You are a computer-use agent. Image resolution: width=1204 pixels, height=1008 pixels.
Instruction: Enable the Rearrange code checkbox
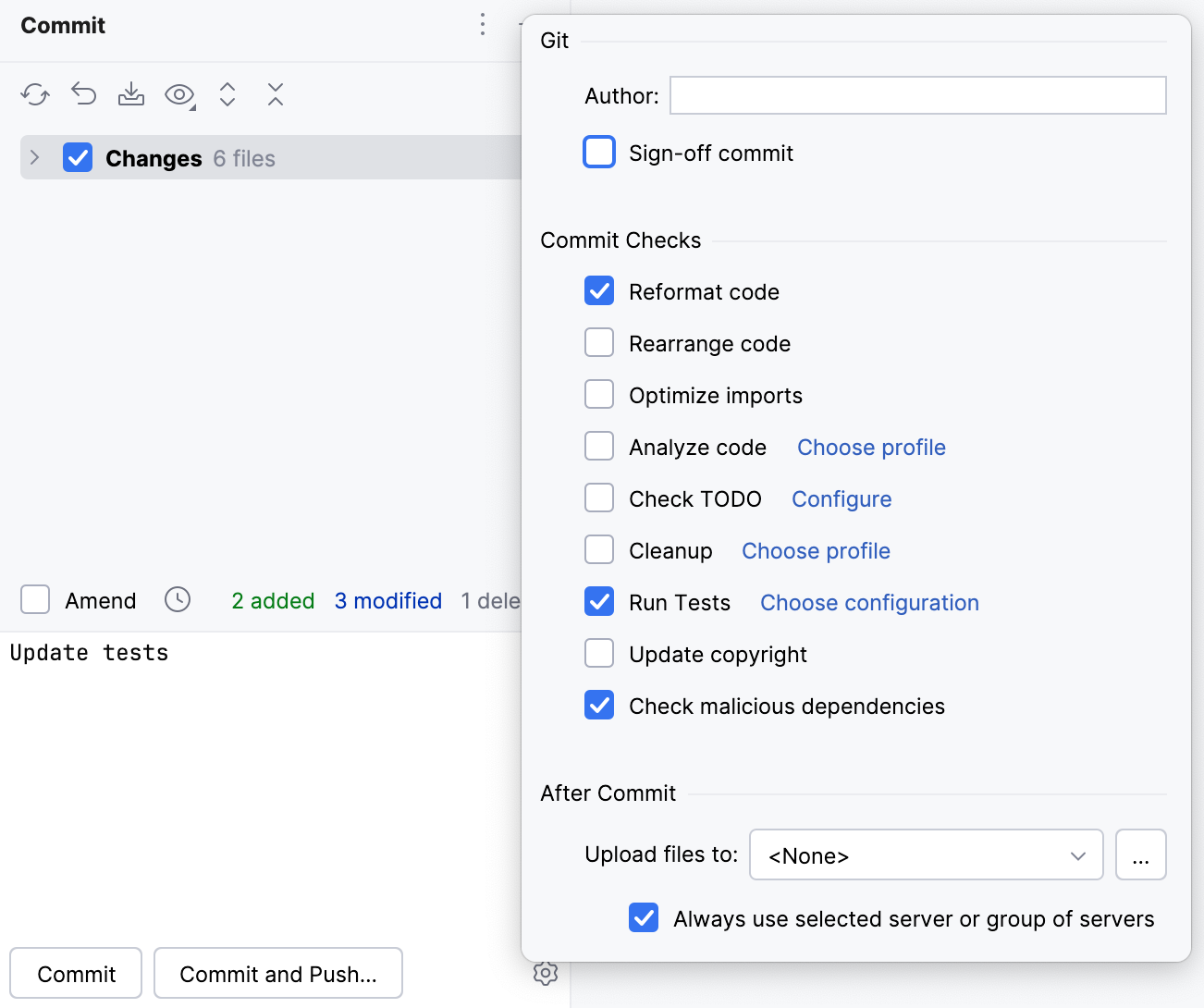pos(599,343)
